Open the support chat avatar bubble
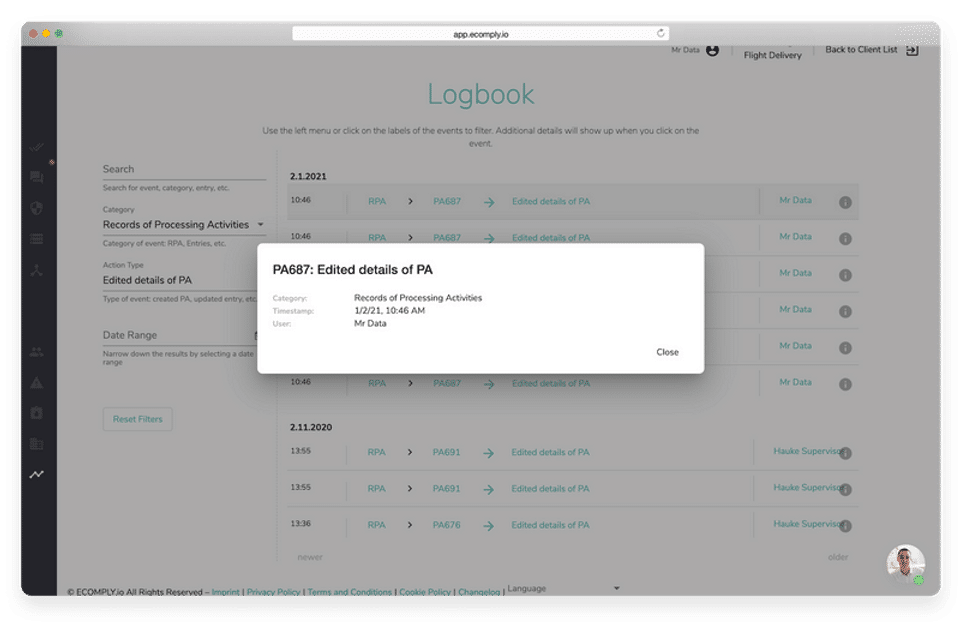Screen dimensions: 960x636 906,564
